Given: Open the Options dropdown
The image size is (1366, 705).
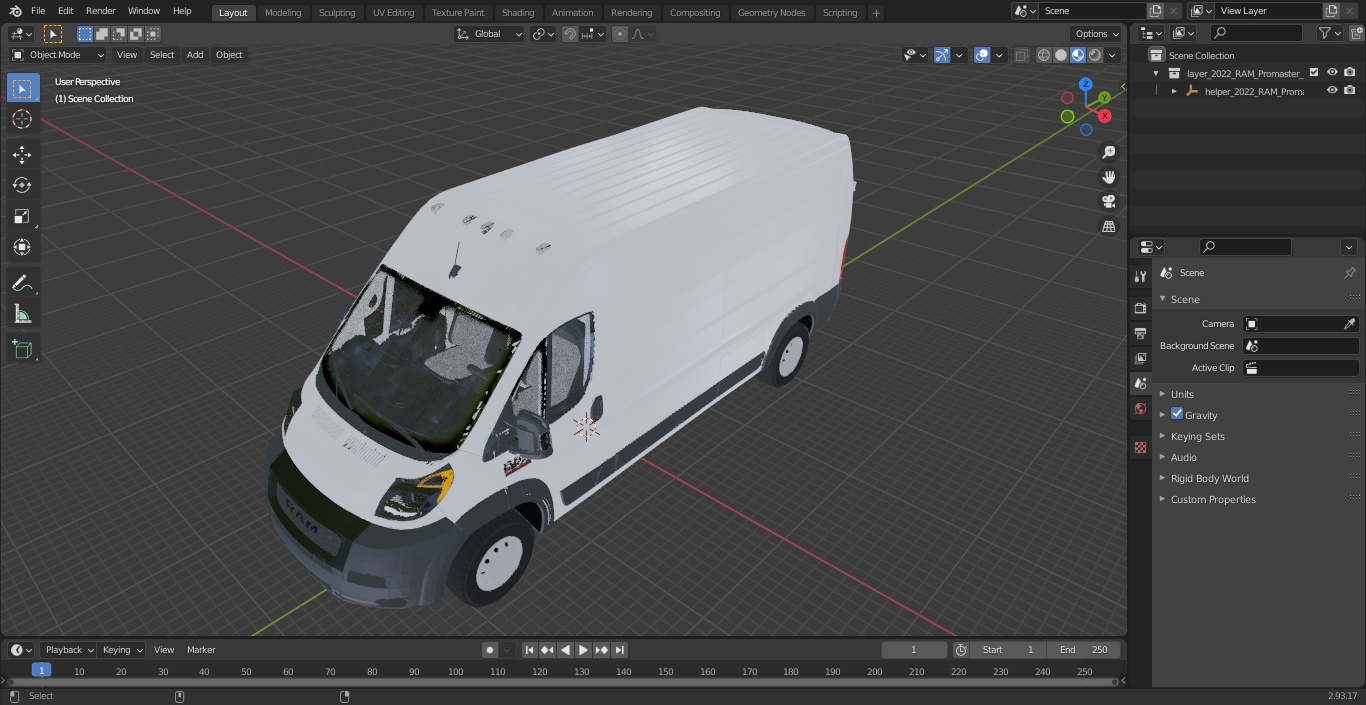Looking at the screenshot, I should 1097,34.
